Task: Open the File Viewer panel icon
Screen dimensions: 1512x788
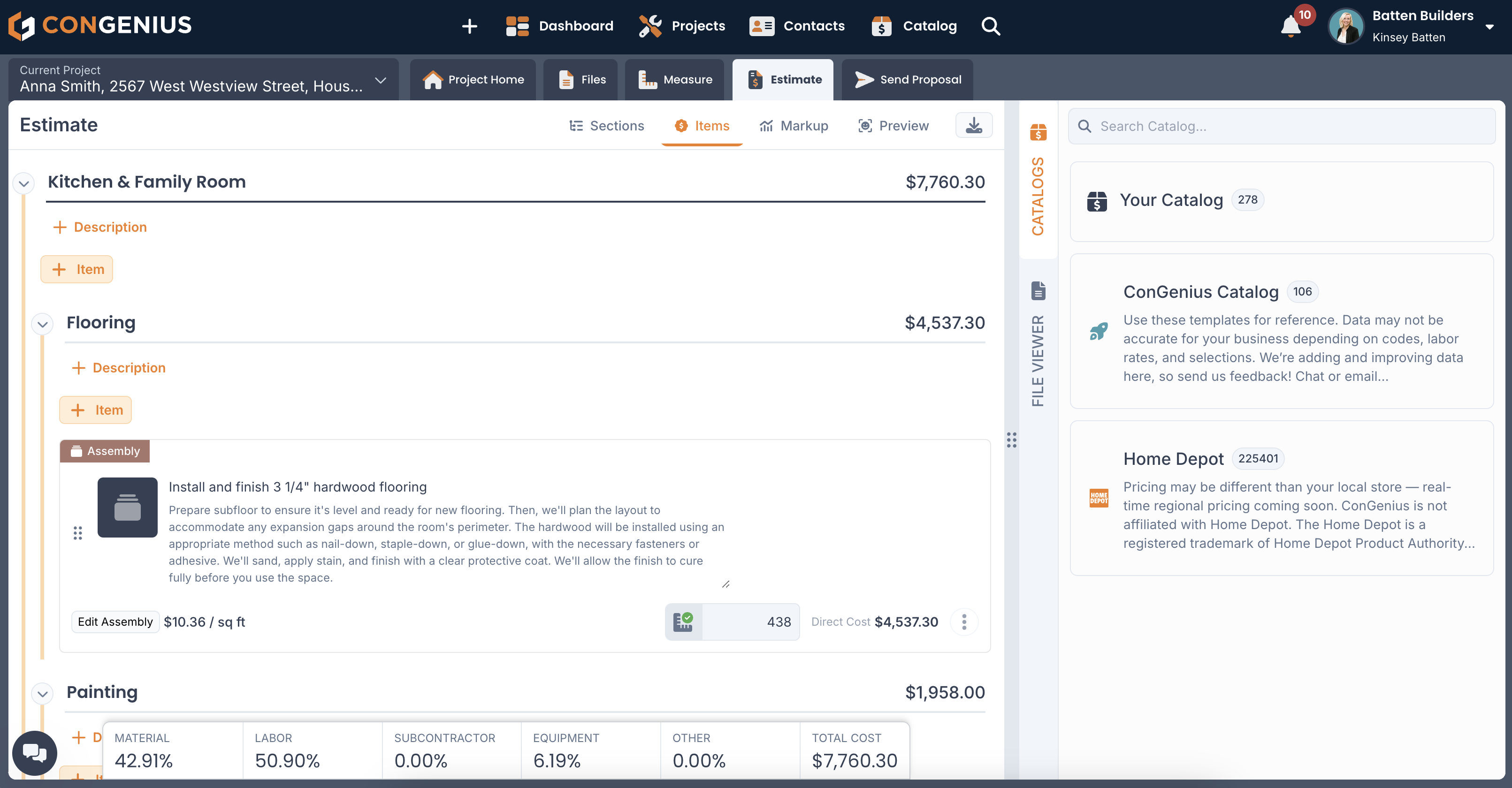Action: click(x=1039, y=290)
